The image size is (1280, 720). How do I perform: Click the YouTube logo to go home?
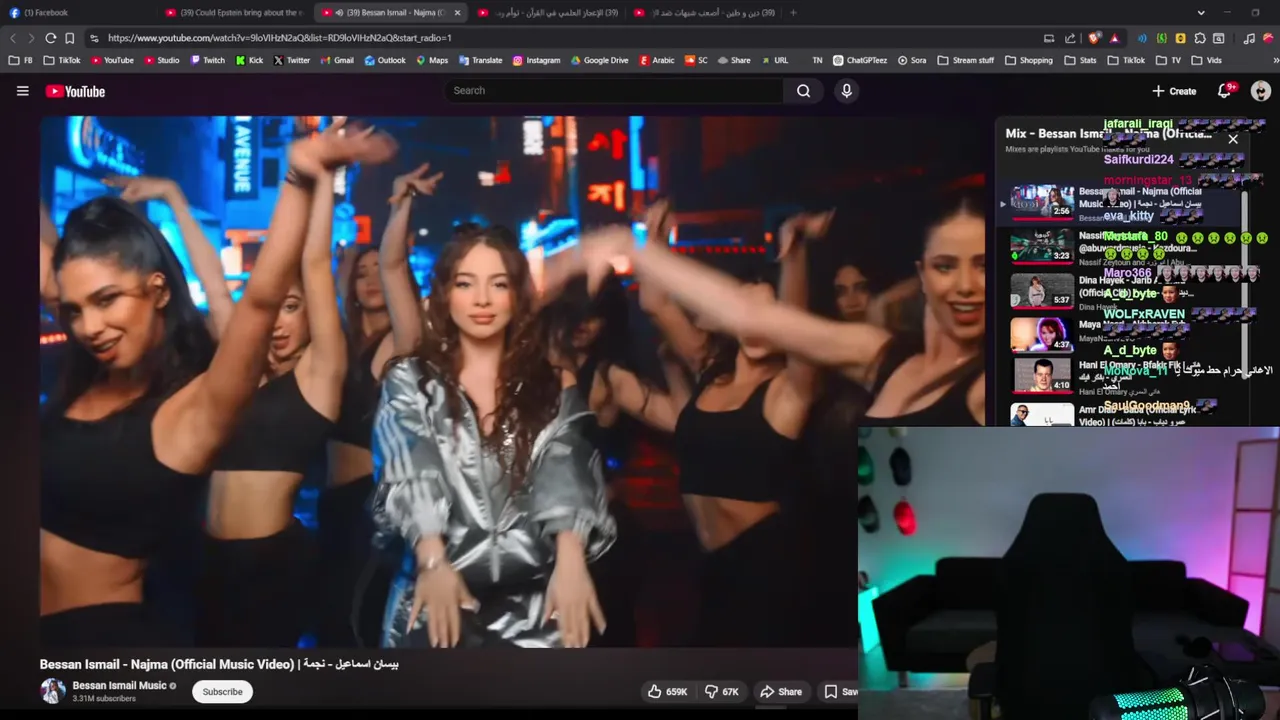click(x=75, y=91)
